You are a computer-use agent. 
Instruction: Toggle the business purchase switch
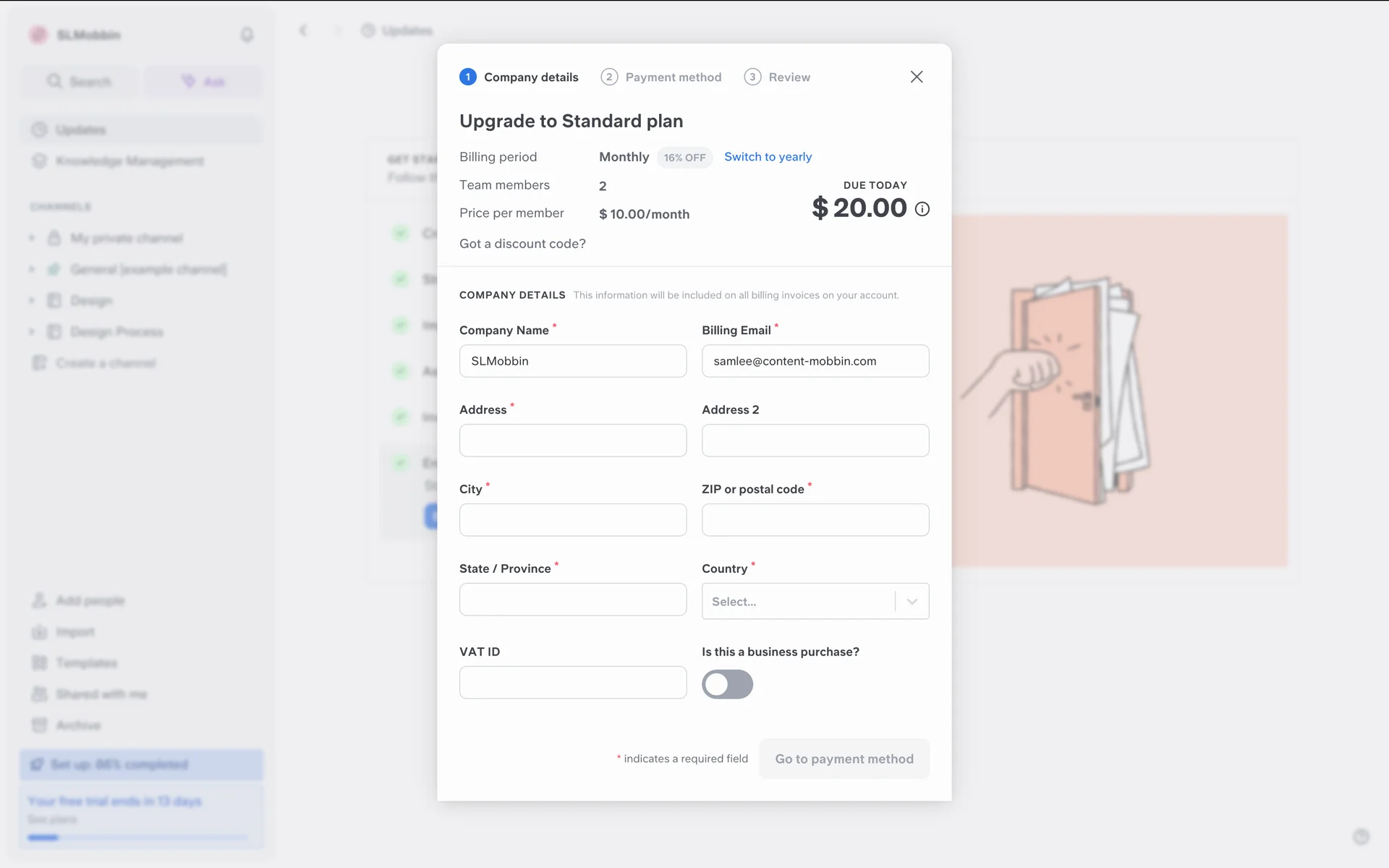pos(727,684)
